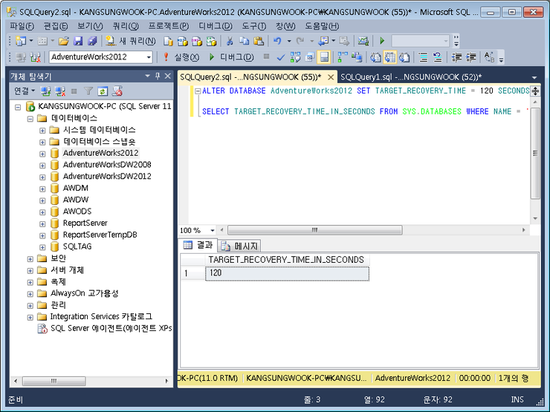The width and height of the screenshot is (550, 412).
Task: Increase the indent of selected lines
Action: [471, 57]
